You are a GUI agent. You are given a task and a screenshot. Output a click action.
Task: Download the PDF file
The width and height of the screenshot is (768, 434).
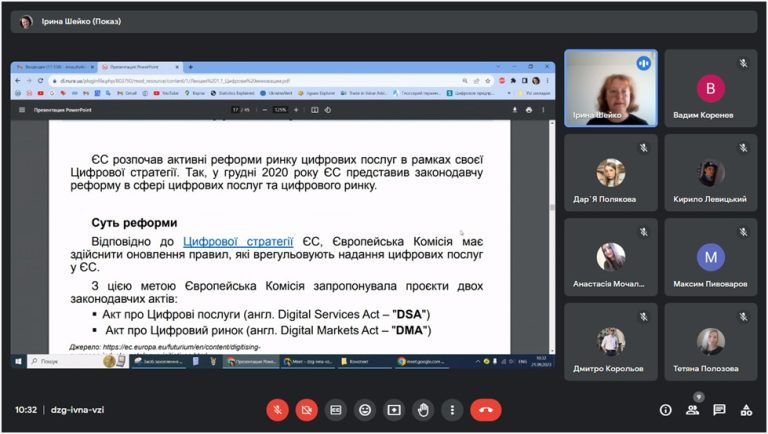(x=514, y=110)
